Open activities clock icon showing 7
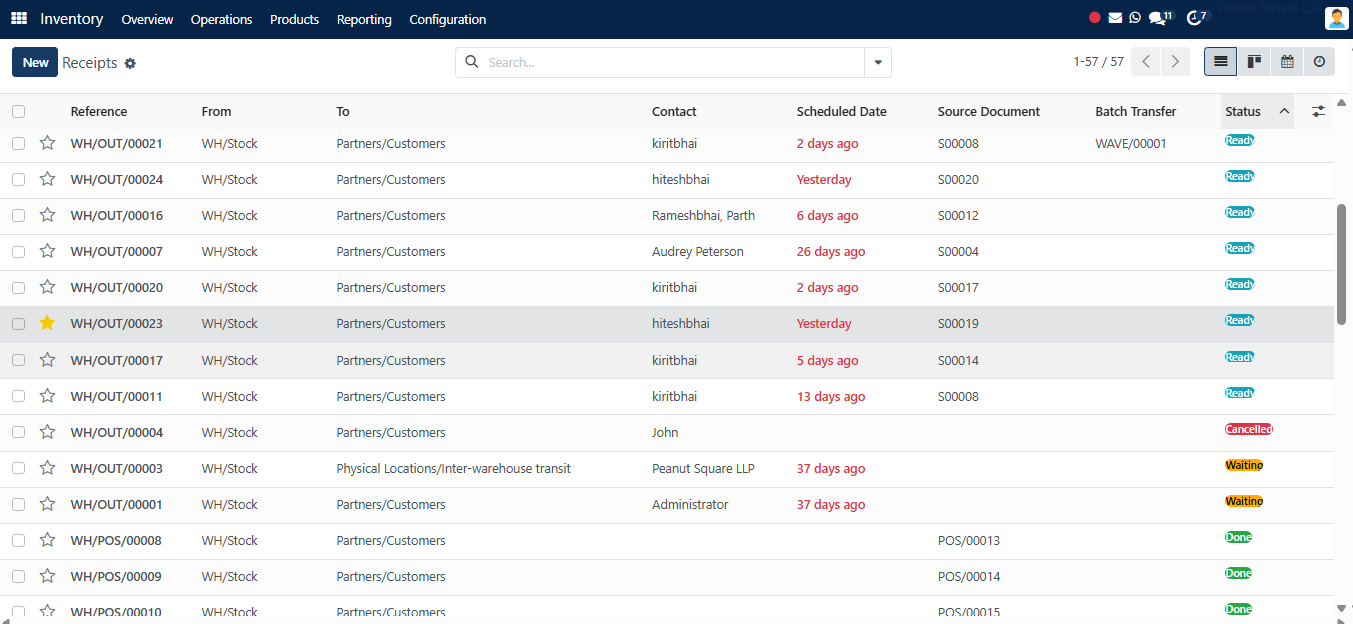This screenshot has width=1353, height=624. pos(1197,18)
